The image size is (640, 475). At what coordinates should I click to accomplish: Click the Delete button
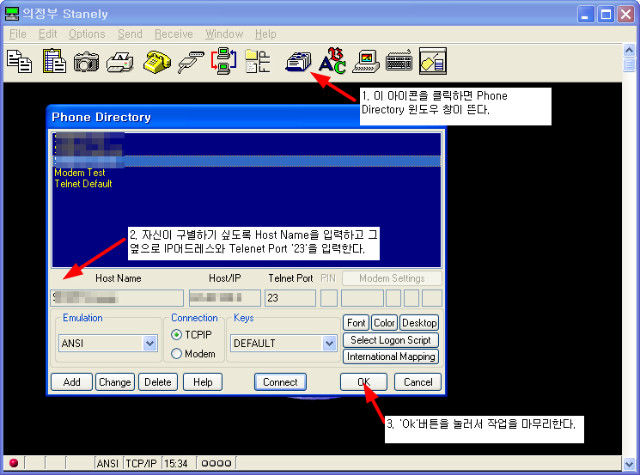158,382
